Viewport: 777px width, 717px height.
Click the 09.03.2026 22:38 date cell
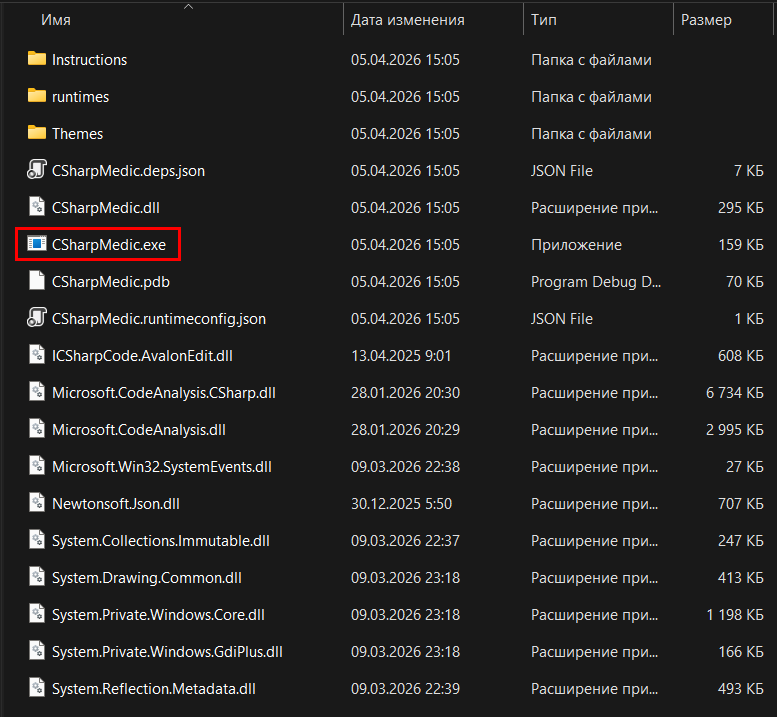tap(405, 466)
